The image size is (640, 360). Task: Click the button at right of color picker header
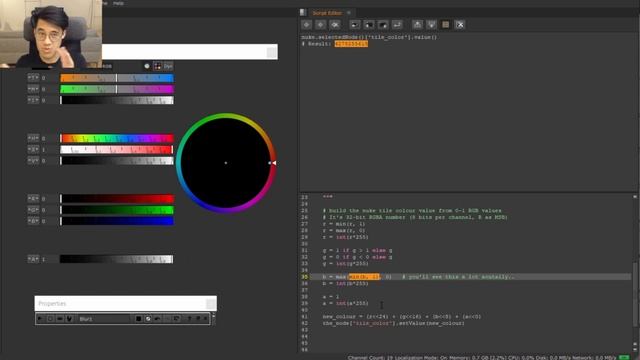click(x=271, y=52)
